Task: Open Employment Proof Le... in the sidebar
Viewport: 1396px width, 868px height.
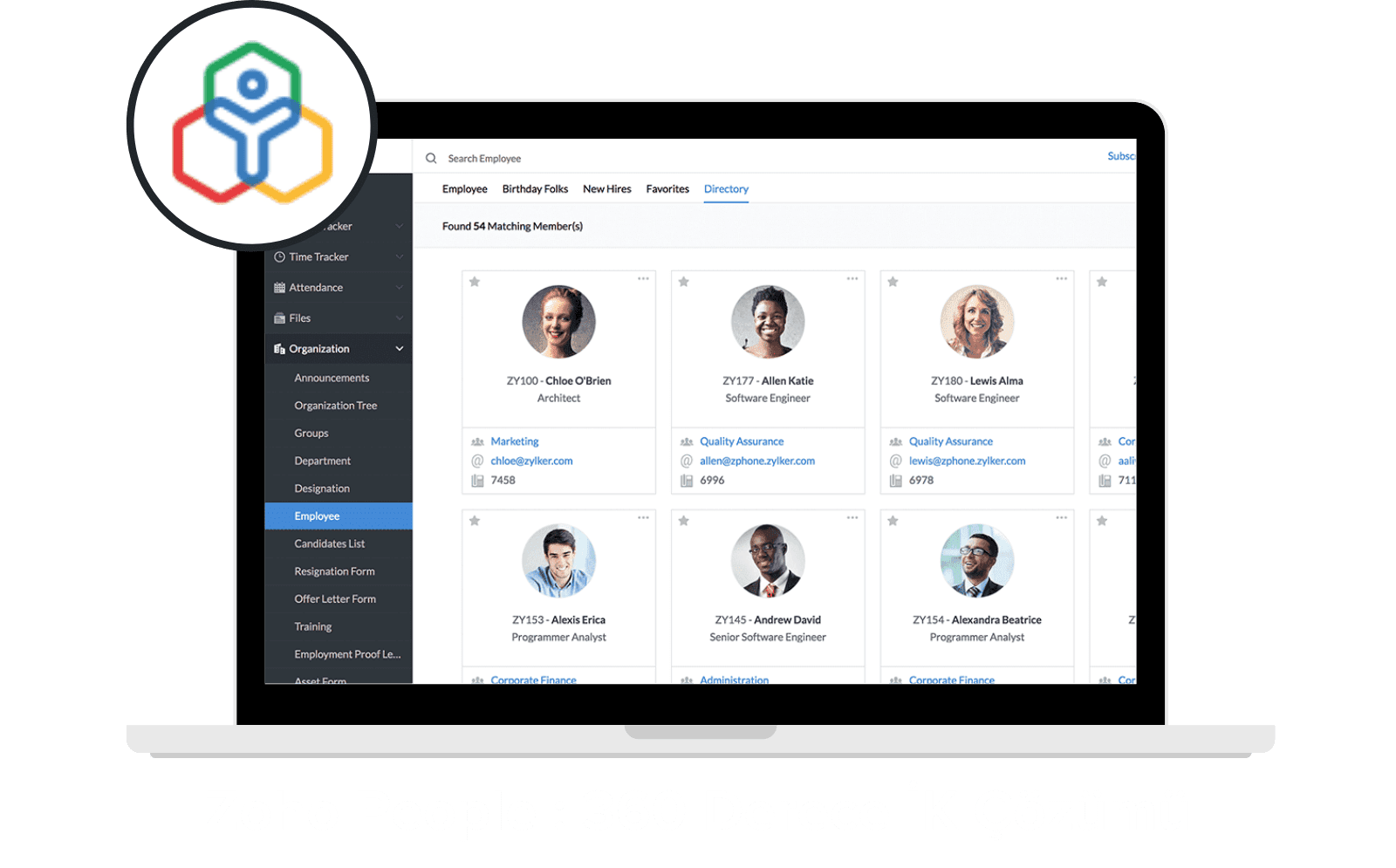Action: pos(347,655)
